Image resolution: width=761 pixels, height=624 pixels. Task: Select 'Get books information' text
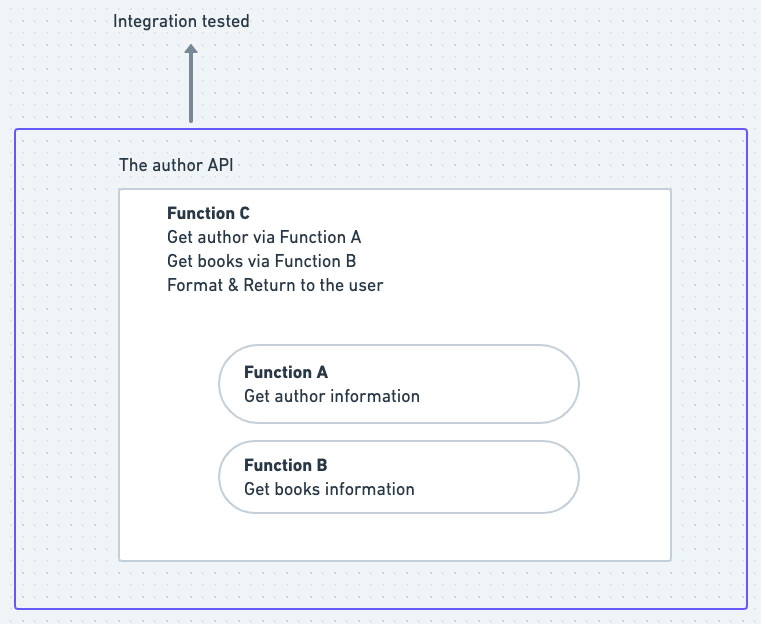(330, 489)
